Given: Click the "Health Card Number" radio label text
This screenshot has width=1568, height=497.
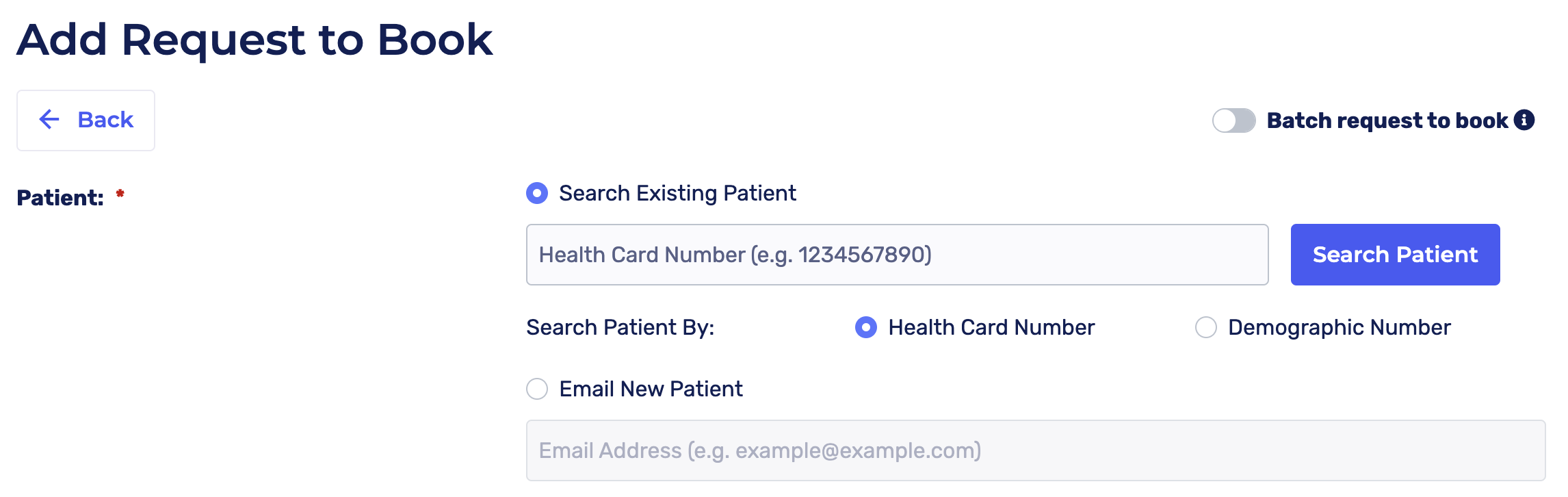Looking at the screenshot, I should (x=991, y=327).
